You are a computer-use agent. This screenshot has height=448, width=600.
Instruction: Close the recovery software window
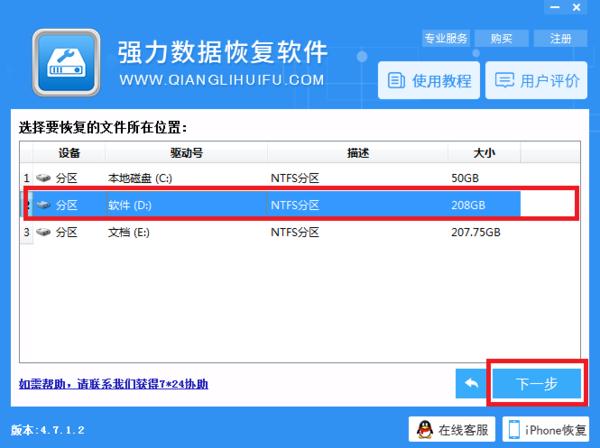coord(577,7)
